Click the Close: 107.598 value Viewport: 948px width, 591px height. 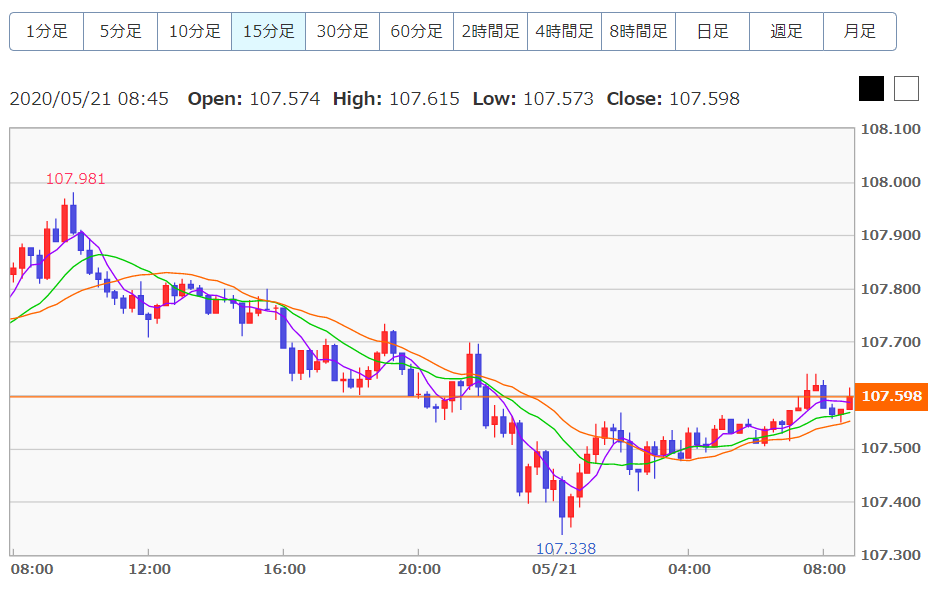(x=673, y=99)
